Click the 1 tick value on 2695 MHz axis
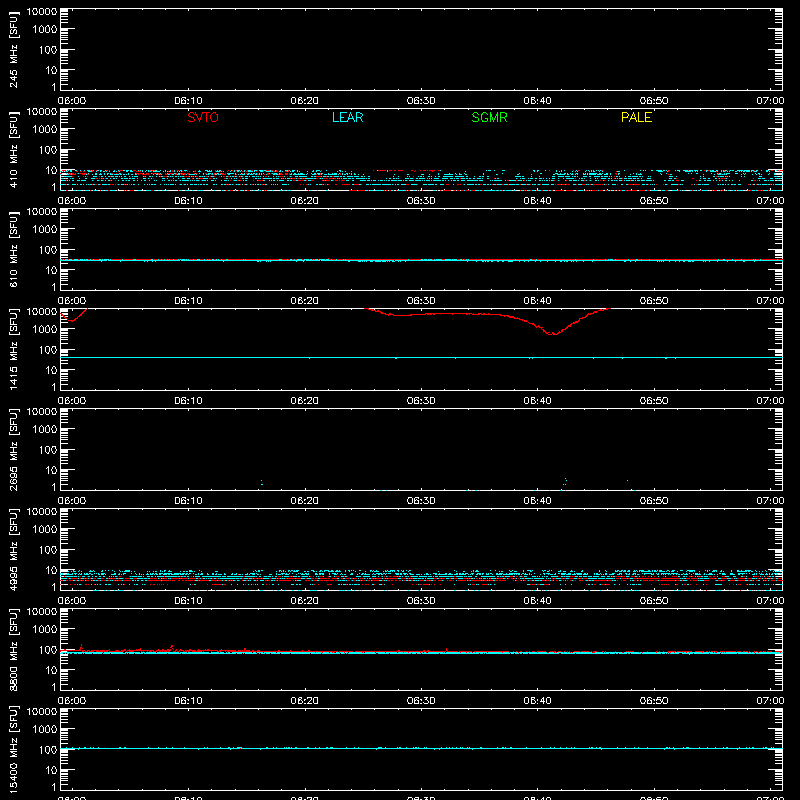The image size is (800, 800). pyautogui.click(x=54, y=487)
